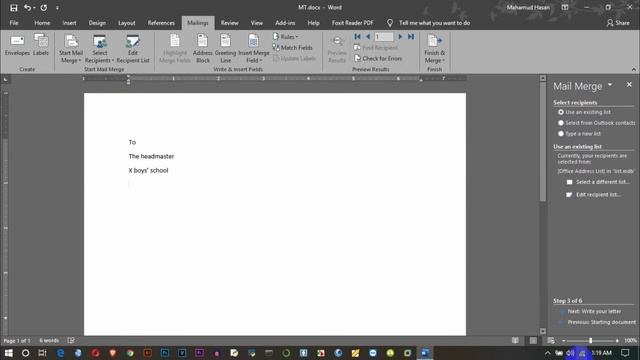Switch to the References tab
Screen dimensions: 640x360
pyautogui.click(x=161, y=23)
